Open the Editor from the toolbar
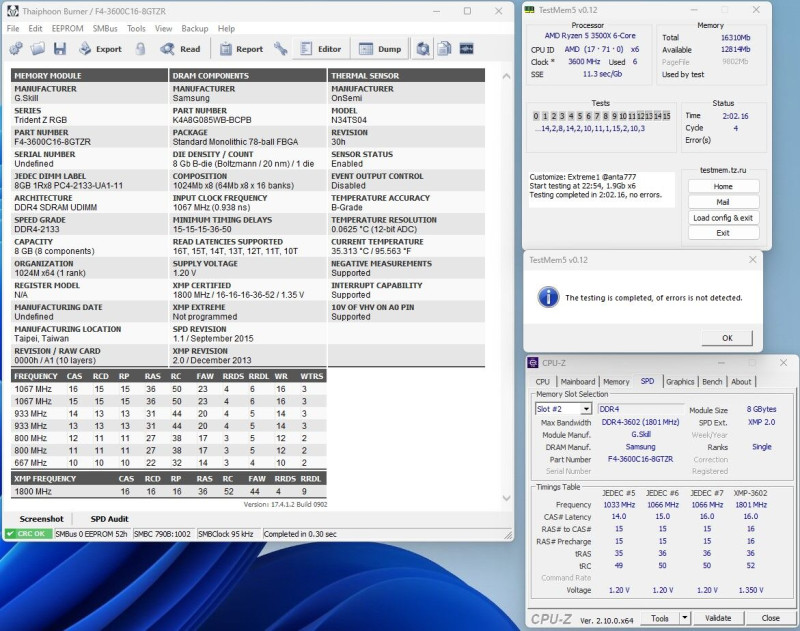The image size is (800, 631). coord(320,49)
